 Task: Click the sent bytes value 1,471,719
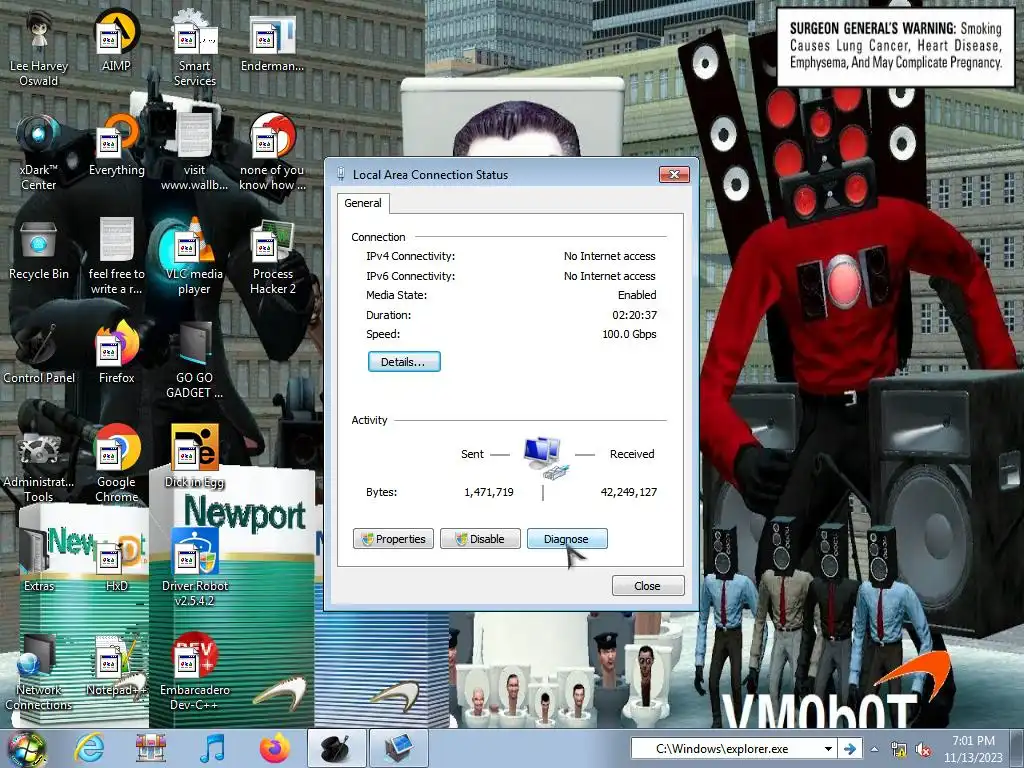(488, 492)
